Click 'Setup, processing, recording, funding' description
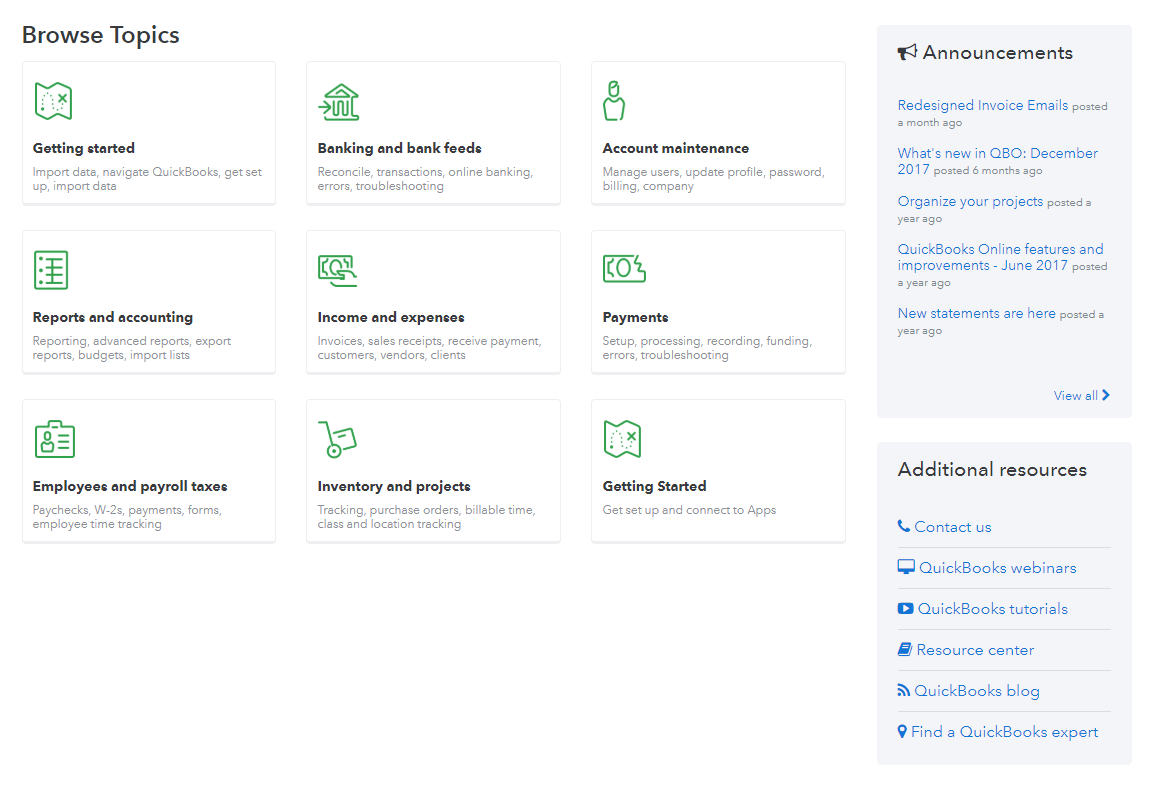 coord(707,348)
